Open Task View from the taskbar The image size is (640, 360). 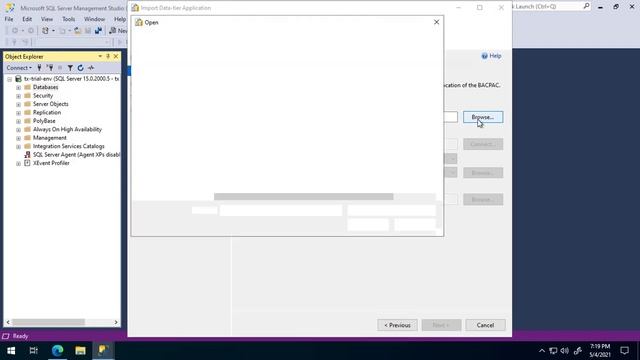coord(34,350)
